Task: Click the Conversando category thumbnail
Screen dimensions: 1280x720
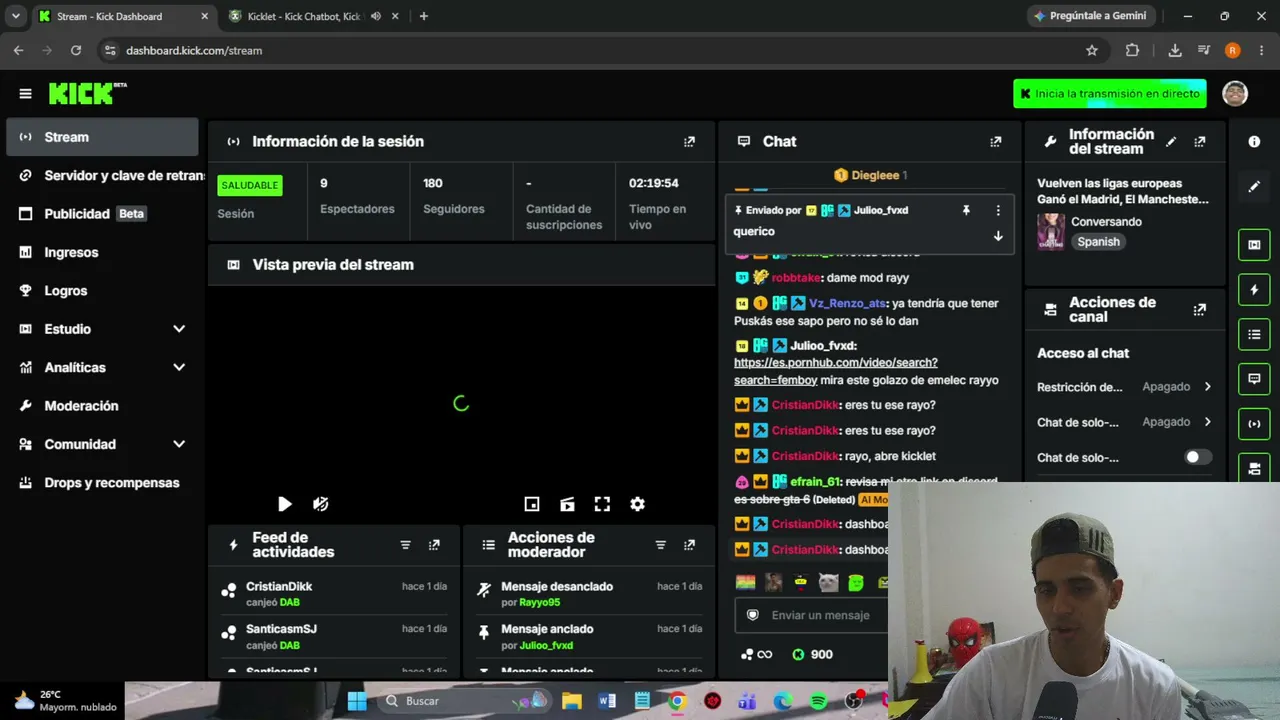Action: (x=1051, y=231)
